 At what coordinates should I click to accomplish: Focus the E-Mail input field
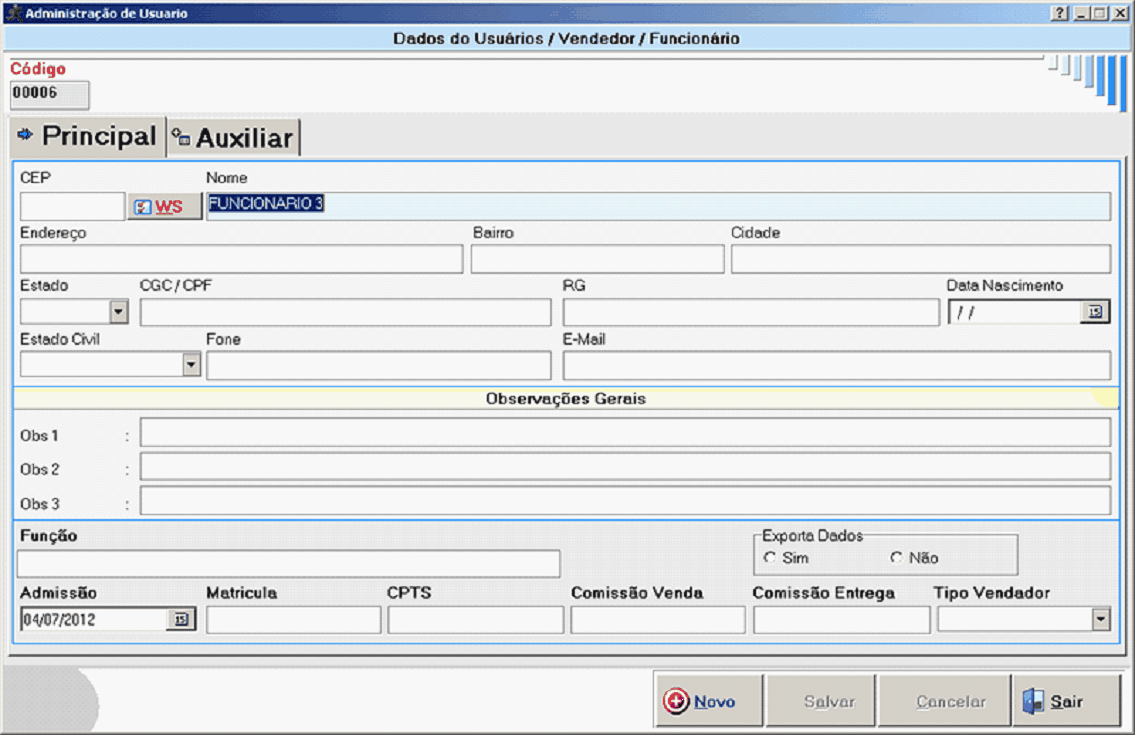(836, 366)
